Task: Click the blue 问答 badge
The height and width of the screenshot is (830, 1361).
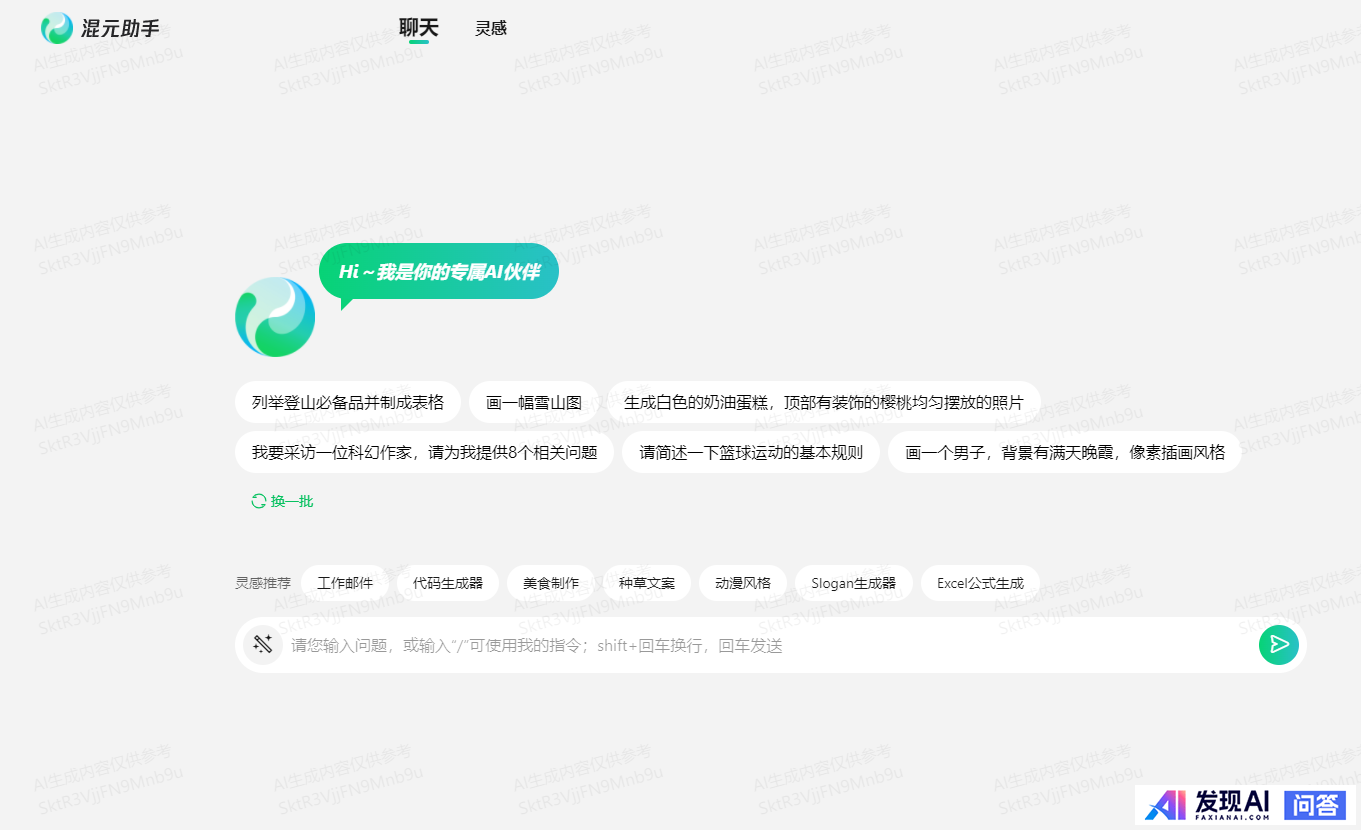Action: point(1314,804)
